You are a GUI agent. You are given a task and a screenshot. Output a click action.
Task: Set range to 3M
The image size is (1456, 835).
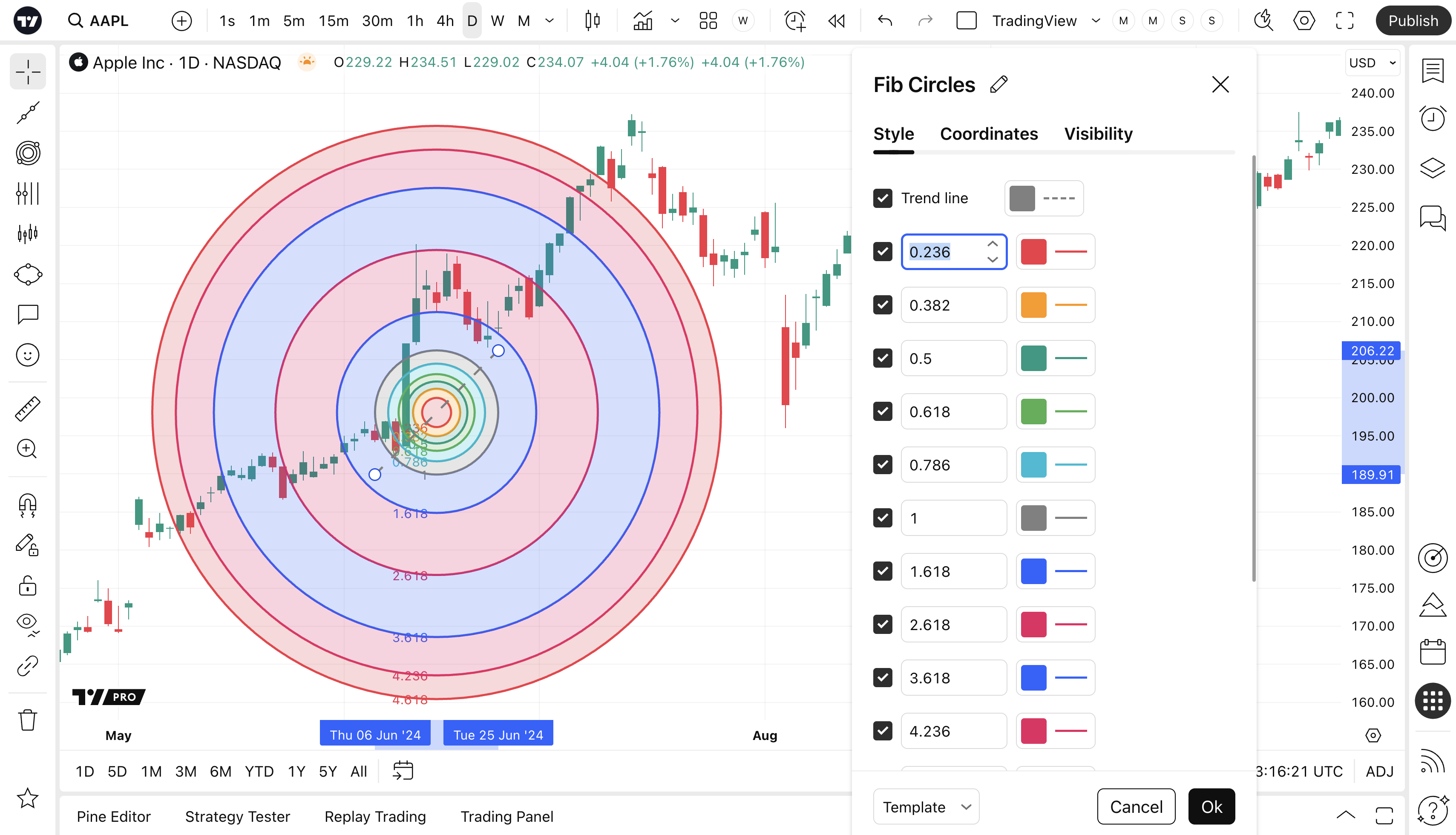(x=186, y=772)
